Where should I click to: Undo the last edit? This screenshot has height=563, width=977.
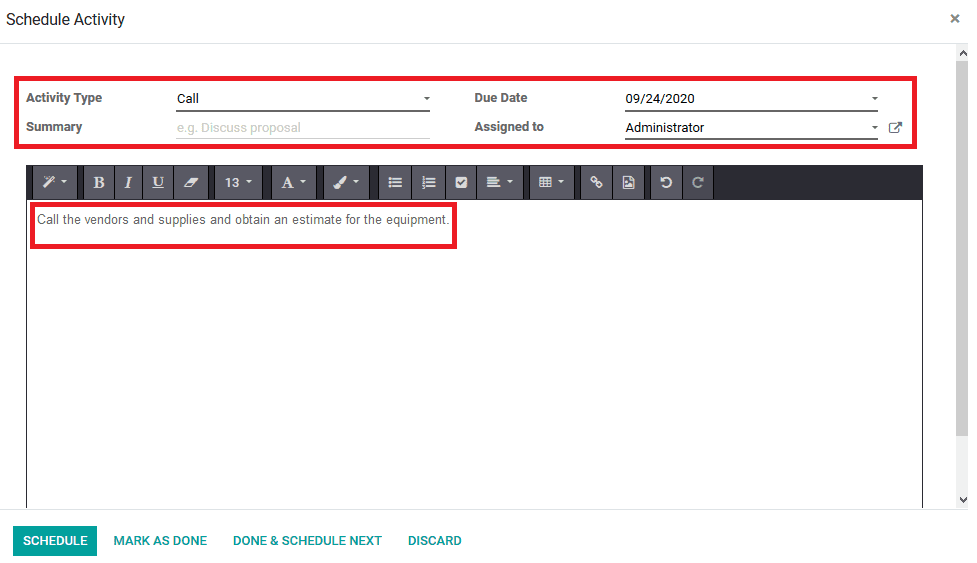coord(666,182)
